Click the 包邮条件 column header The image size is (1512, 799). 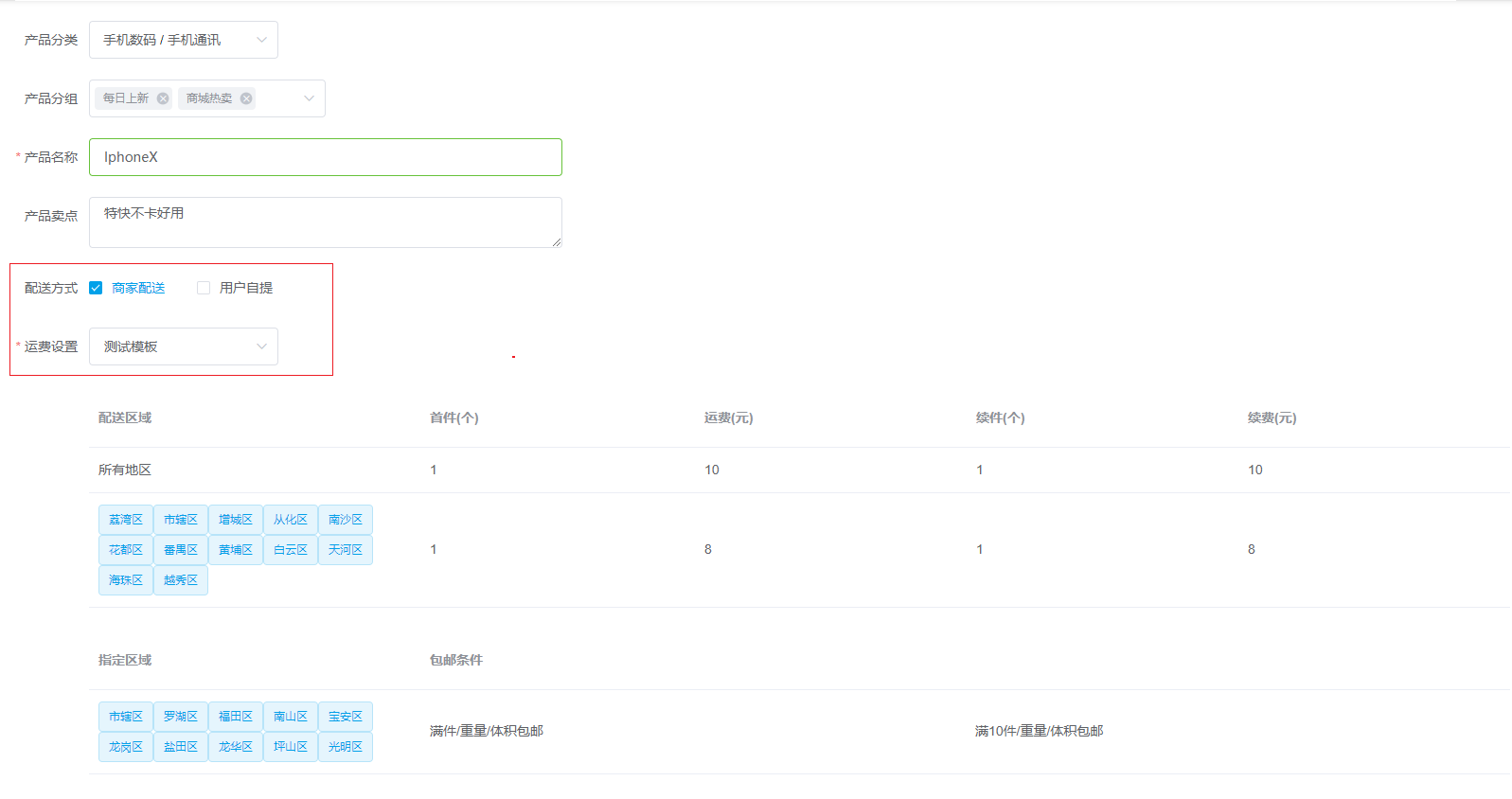(x=456, y=660)
